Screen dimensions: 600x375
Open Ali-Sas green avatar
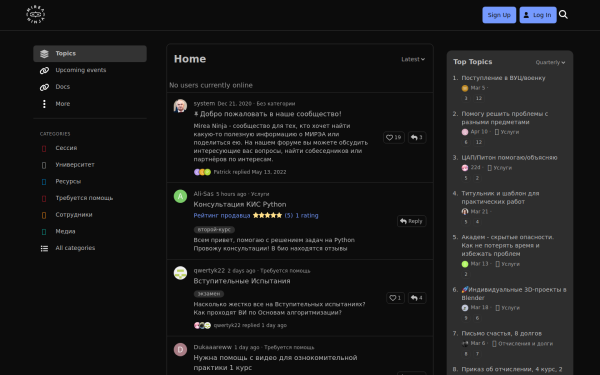(180, 196)
